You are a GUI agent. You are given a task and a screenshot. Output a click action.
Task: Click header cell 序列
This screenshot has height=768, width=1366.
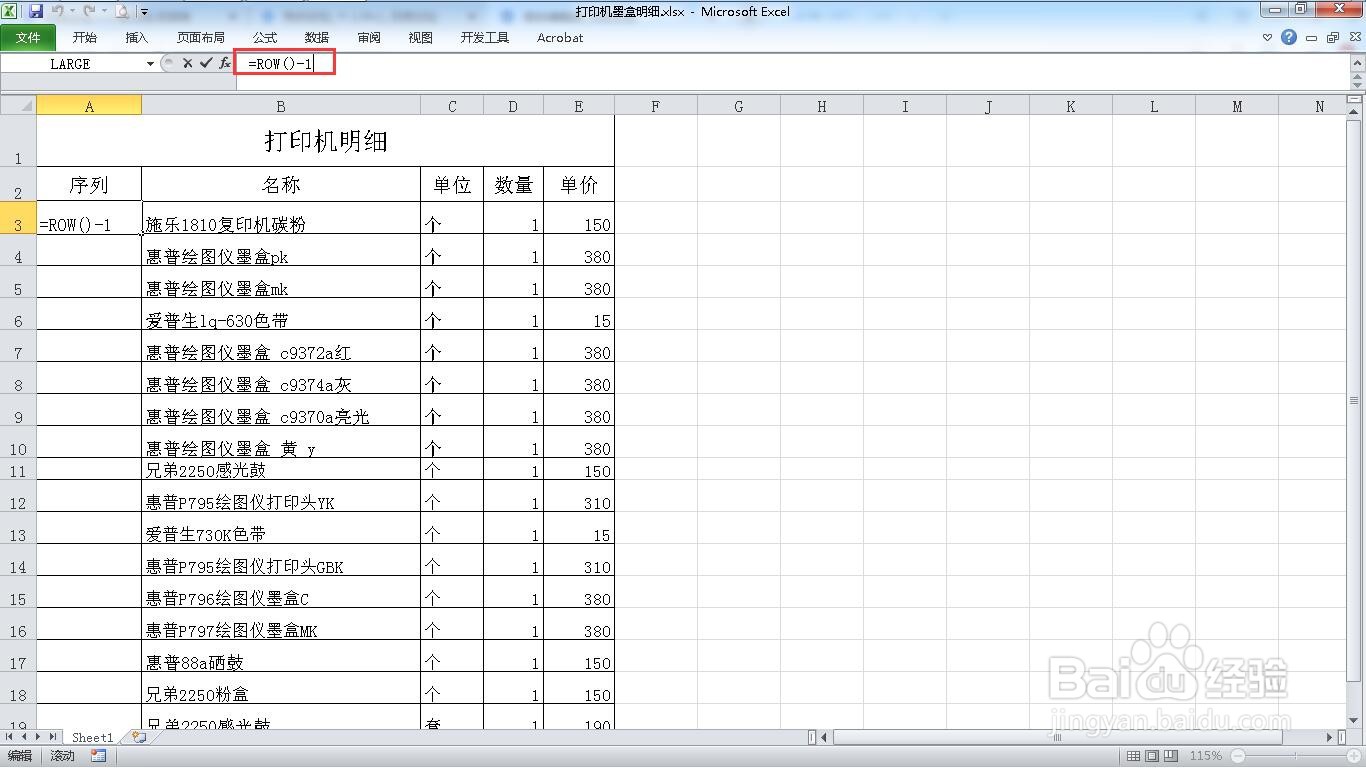(x=89, y=184)
